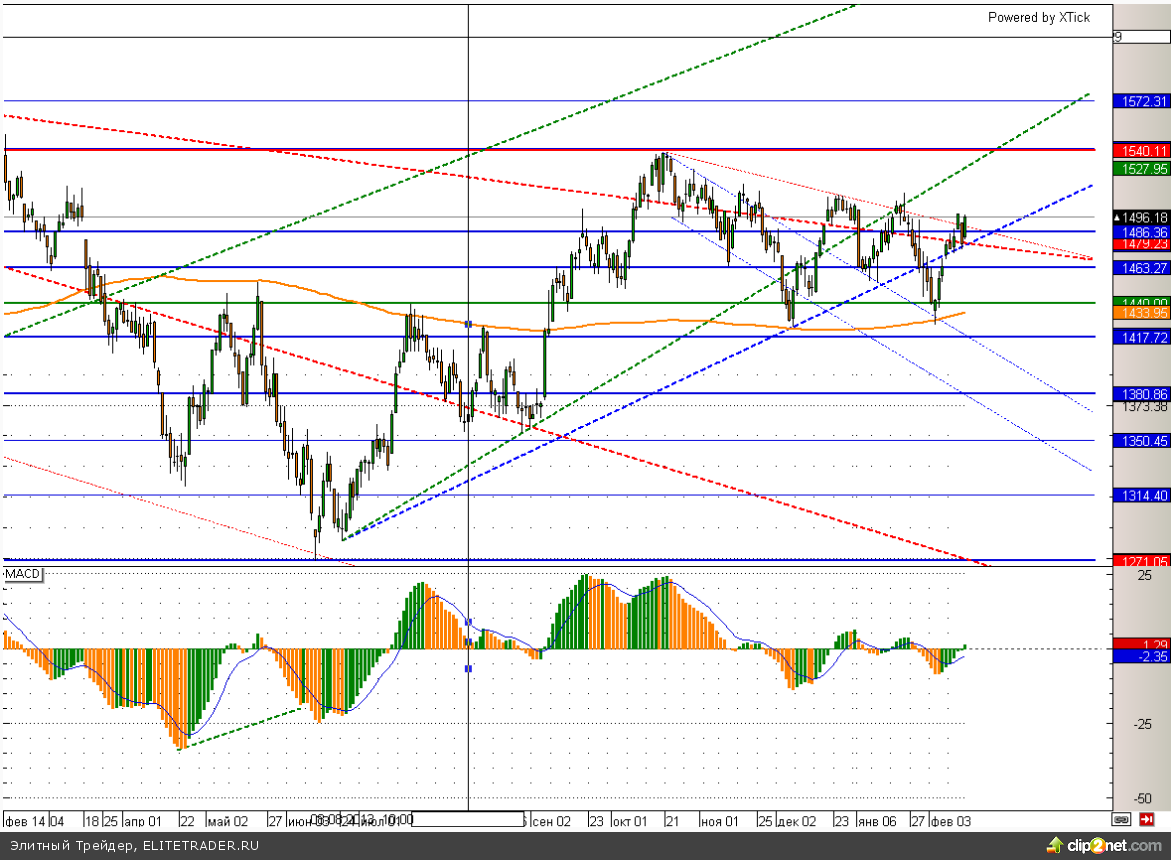This screenshot has height=860, width=1171.
Task: Click the Powered by XTick label
Action: [x=1039, y=17]
